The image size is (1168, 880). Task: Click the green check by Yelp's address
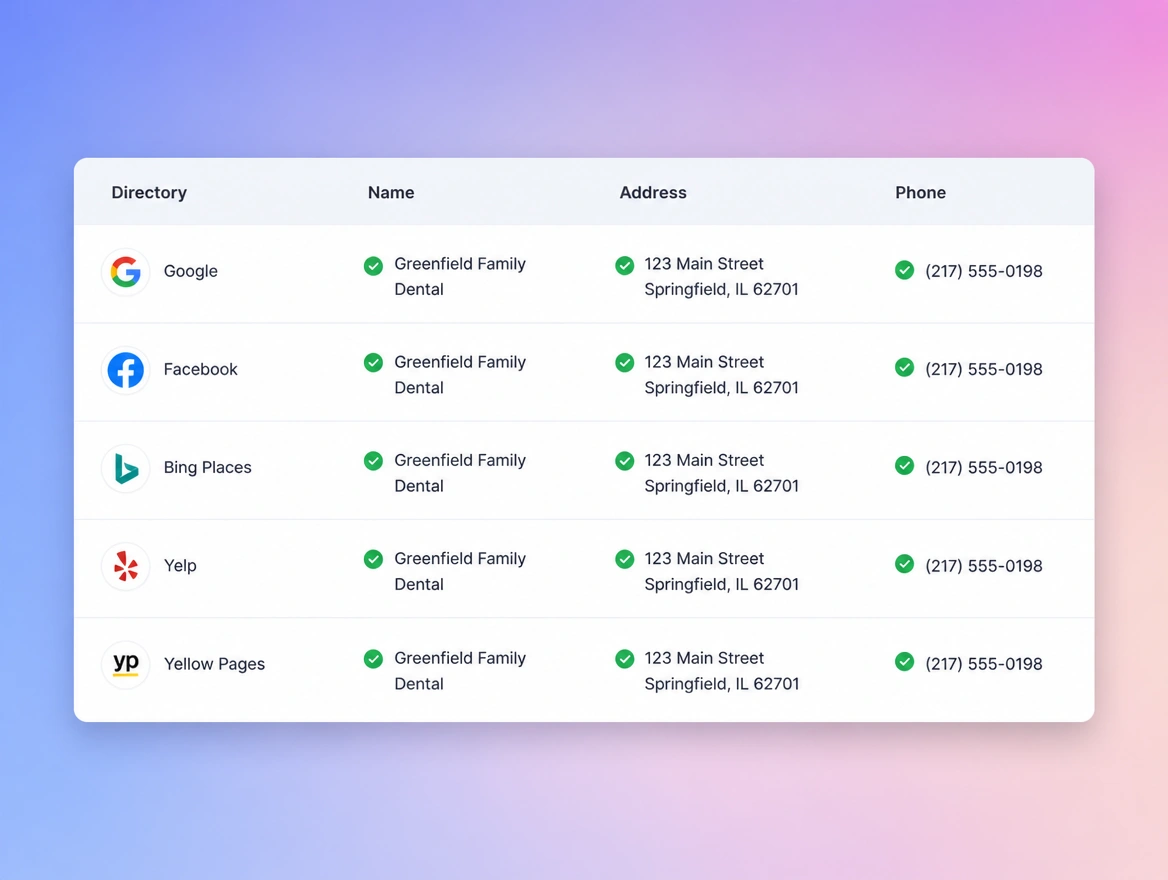[x=624, y=560]
